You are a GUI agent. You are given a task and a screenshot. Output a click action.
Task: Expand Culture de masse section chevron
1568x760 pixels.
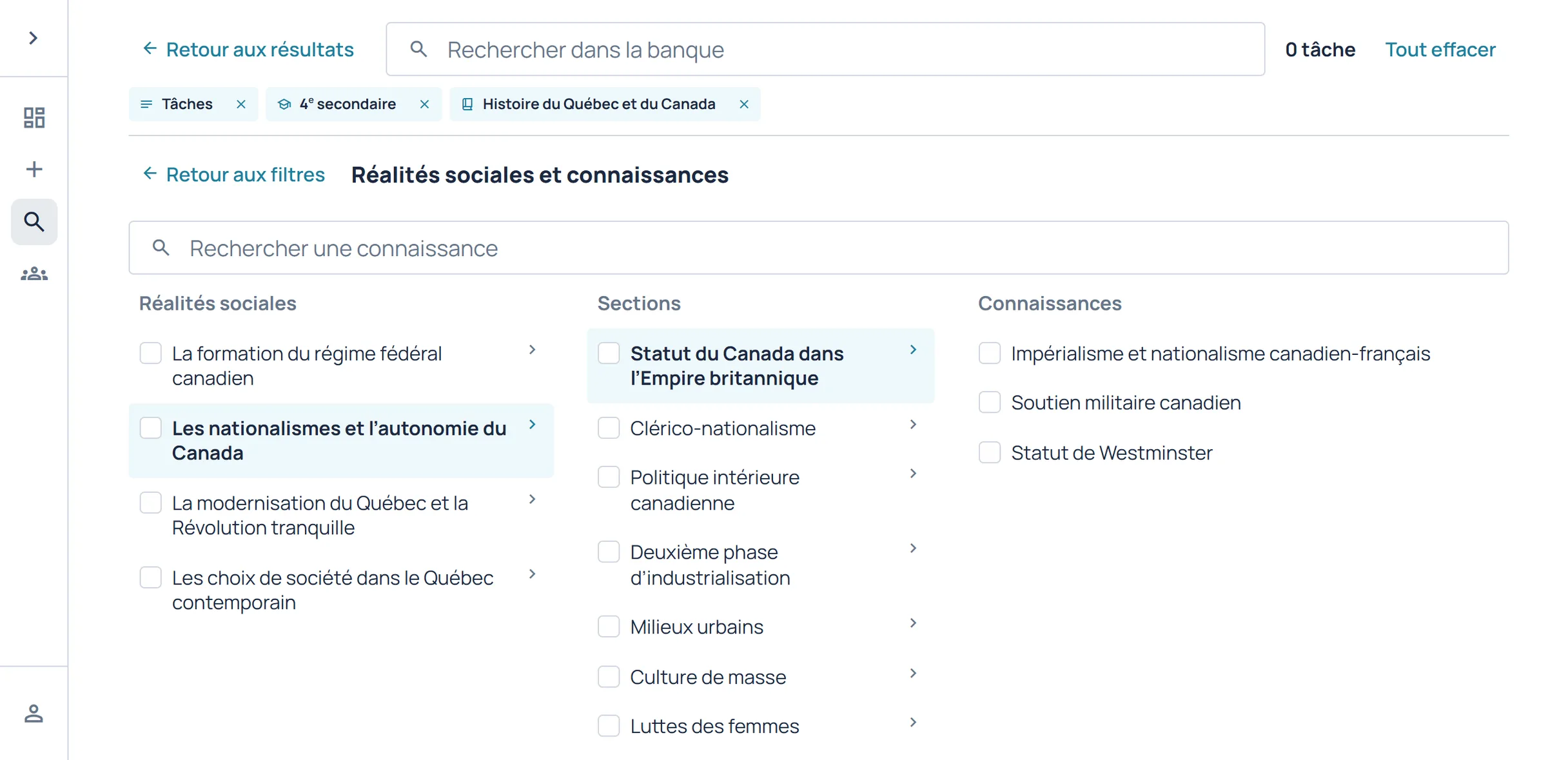click(x=914, y=674)
